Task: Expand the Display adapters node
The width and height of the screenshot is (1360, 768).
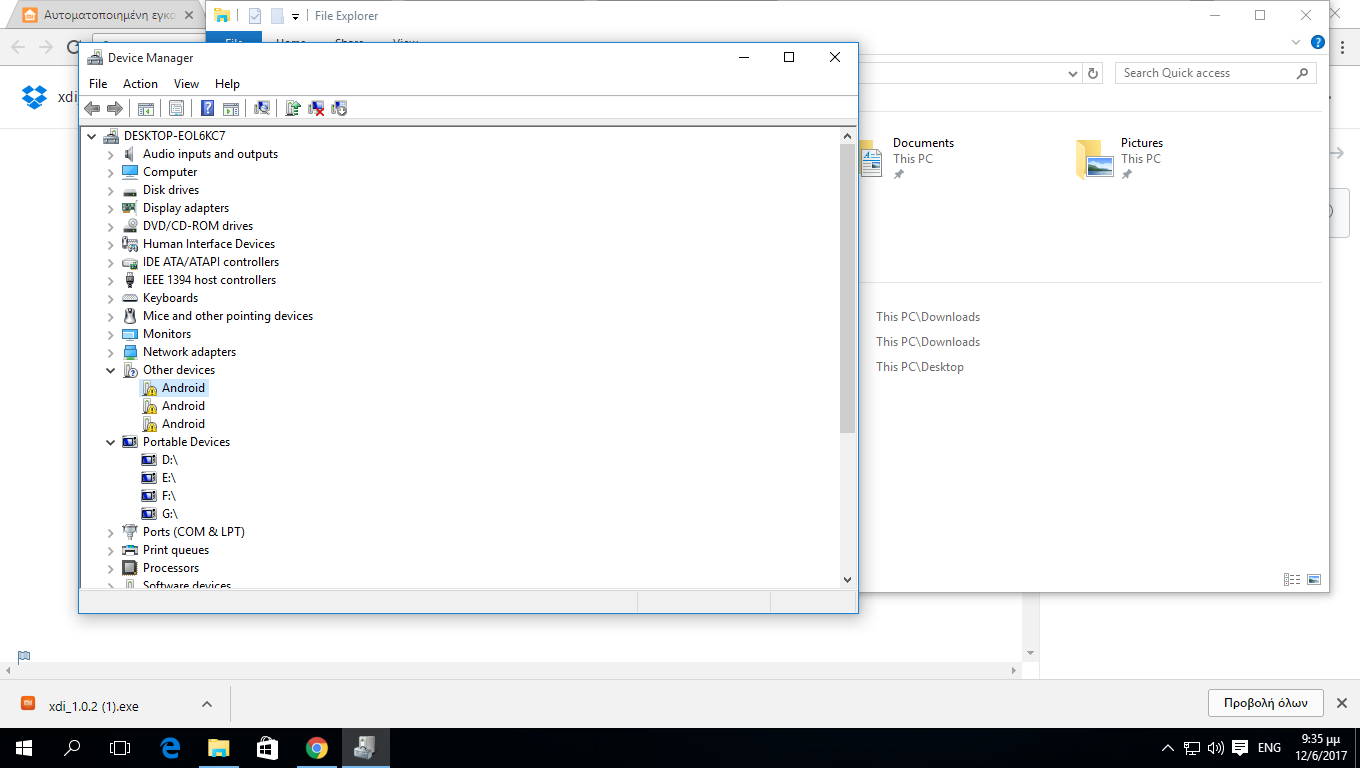Action: (110, 208)
